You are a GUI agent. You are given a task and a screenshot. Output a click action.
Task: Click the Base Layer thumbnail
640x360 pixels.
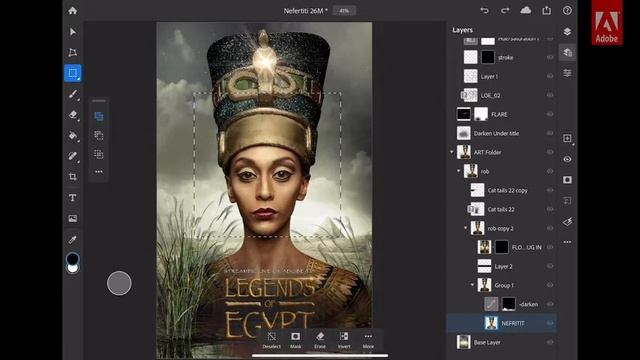(464, 342)
